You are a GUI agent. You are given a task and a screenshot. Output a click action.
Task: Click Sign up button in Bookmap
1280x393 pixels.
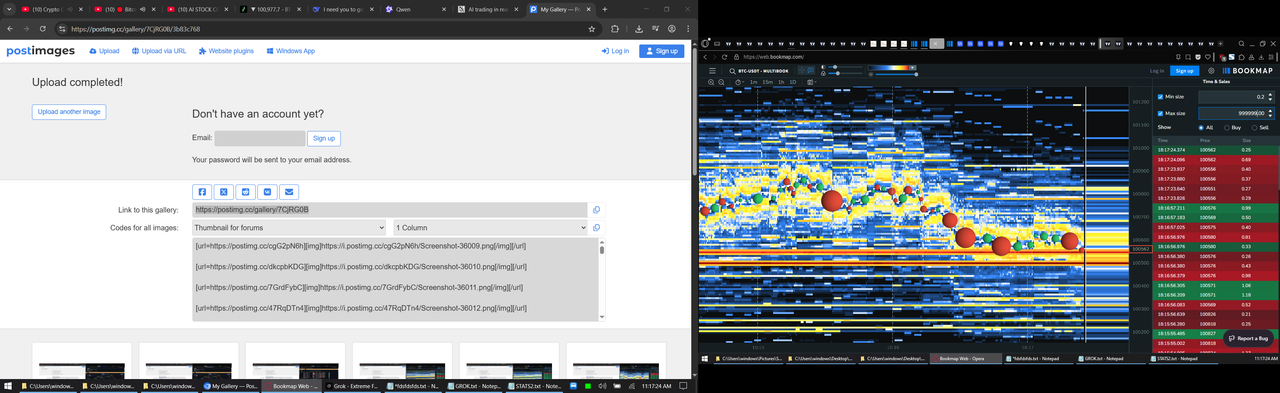[1185, 71]
